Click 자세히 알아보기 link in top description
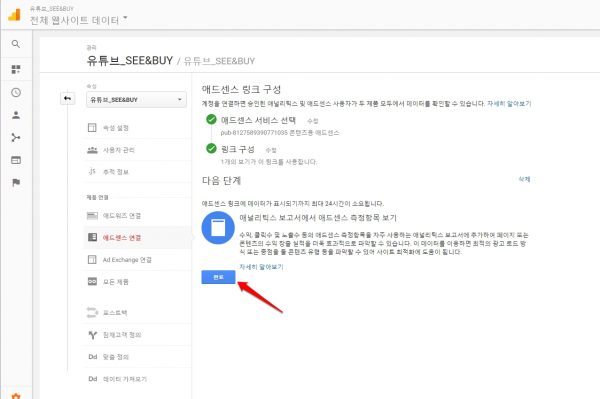Image resolution: width=600 pixels, height=399 pixels. pyautogui.click(x=509, y=104)
